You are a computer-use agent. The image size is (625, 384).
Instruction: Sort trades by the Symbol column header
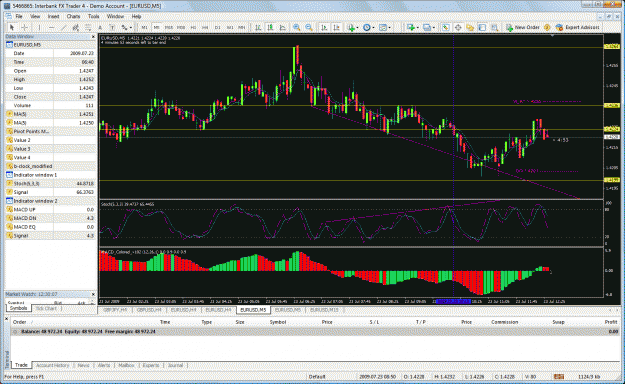(278, 322)
